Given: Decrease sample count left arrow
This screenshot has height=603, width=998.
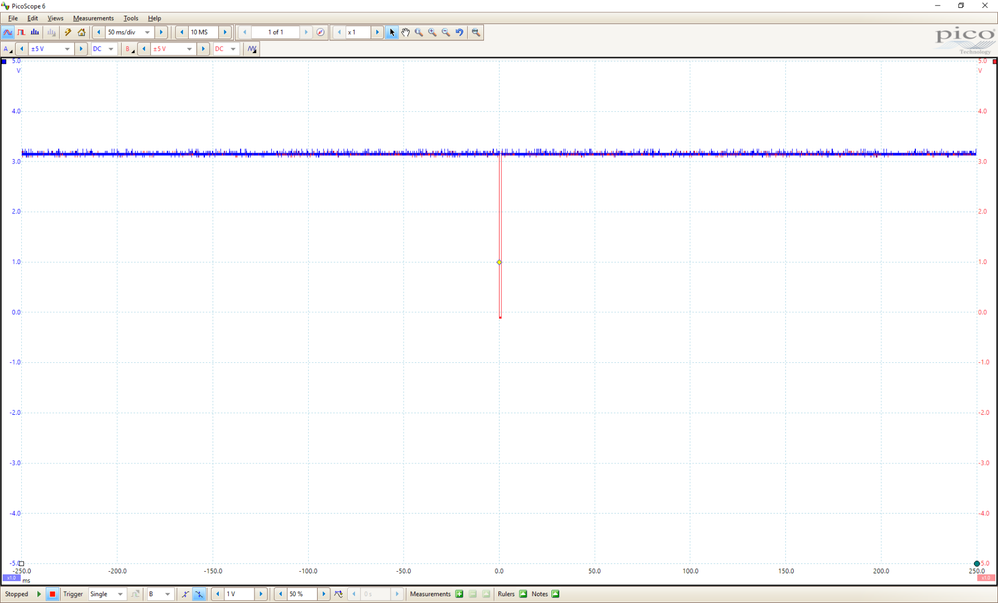Looking at the screenshot, I should (182, 32).
